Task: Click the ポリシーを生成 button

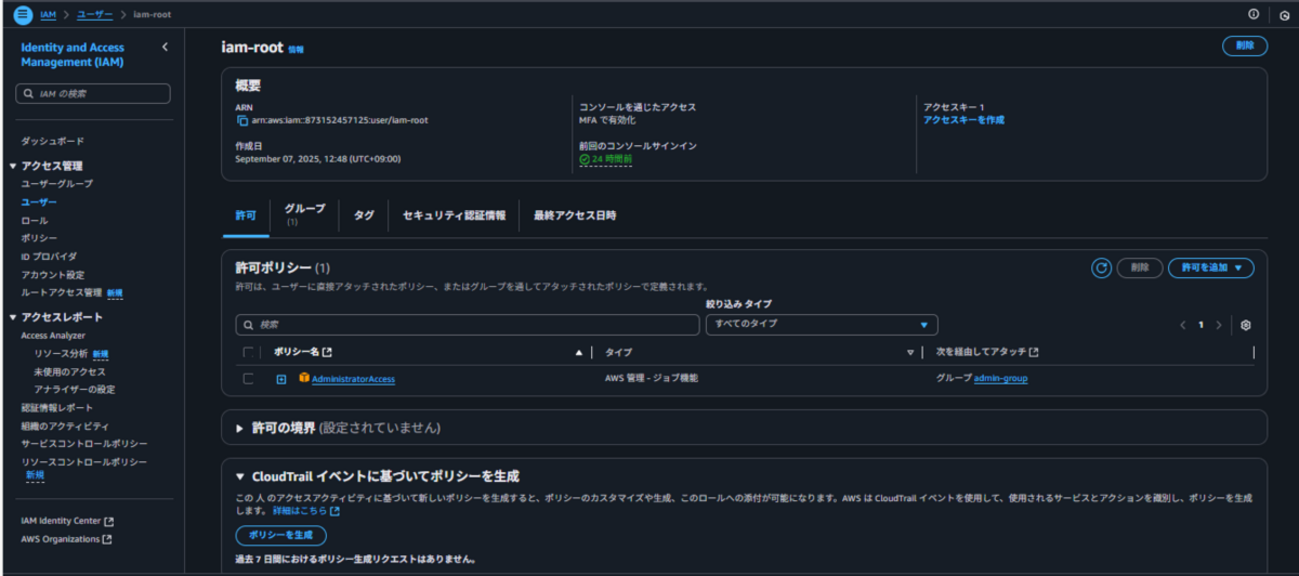Action: (x=281, y=536)
